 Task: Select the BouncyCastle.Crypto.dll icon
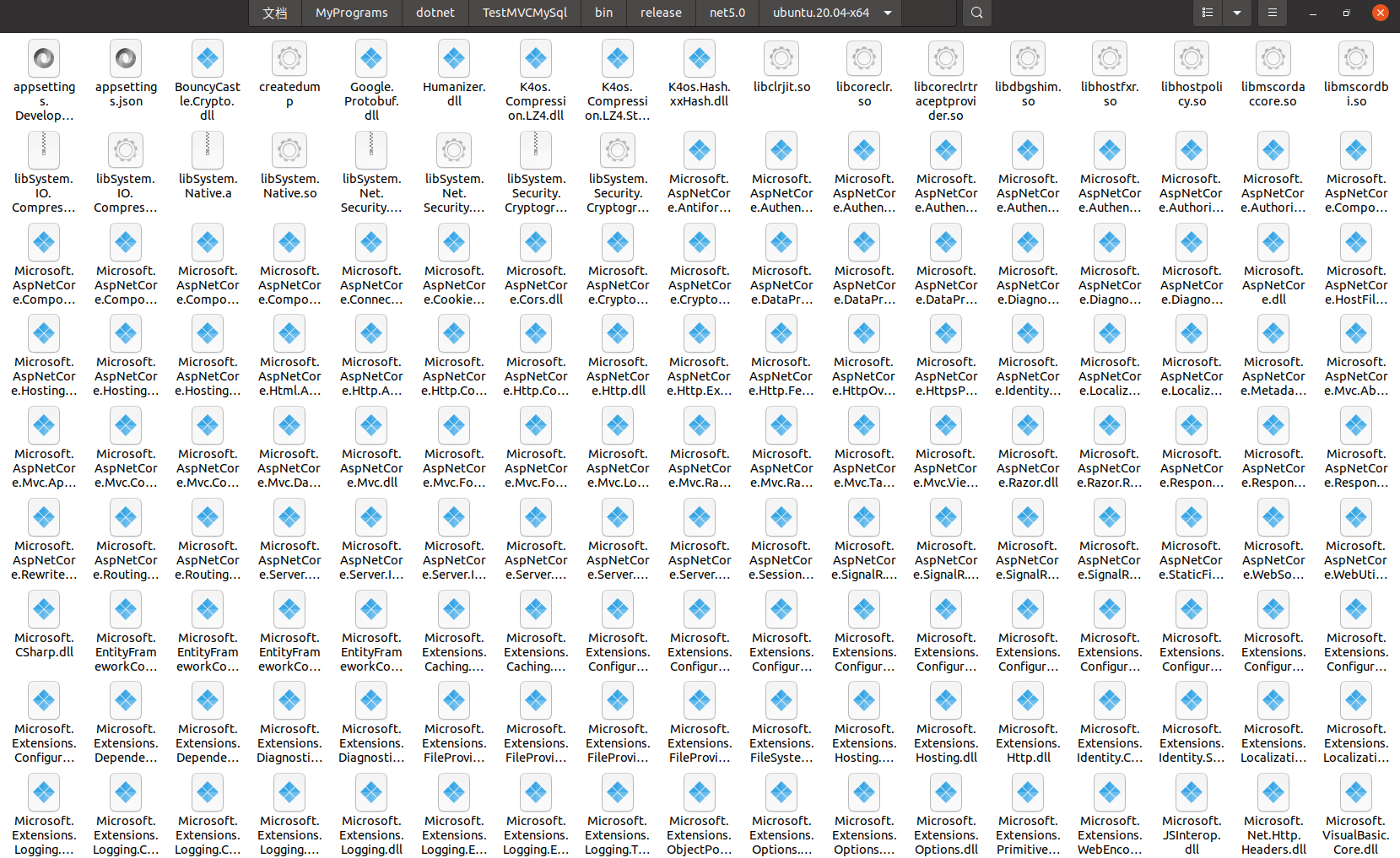click(208, 58)
